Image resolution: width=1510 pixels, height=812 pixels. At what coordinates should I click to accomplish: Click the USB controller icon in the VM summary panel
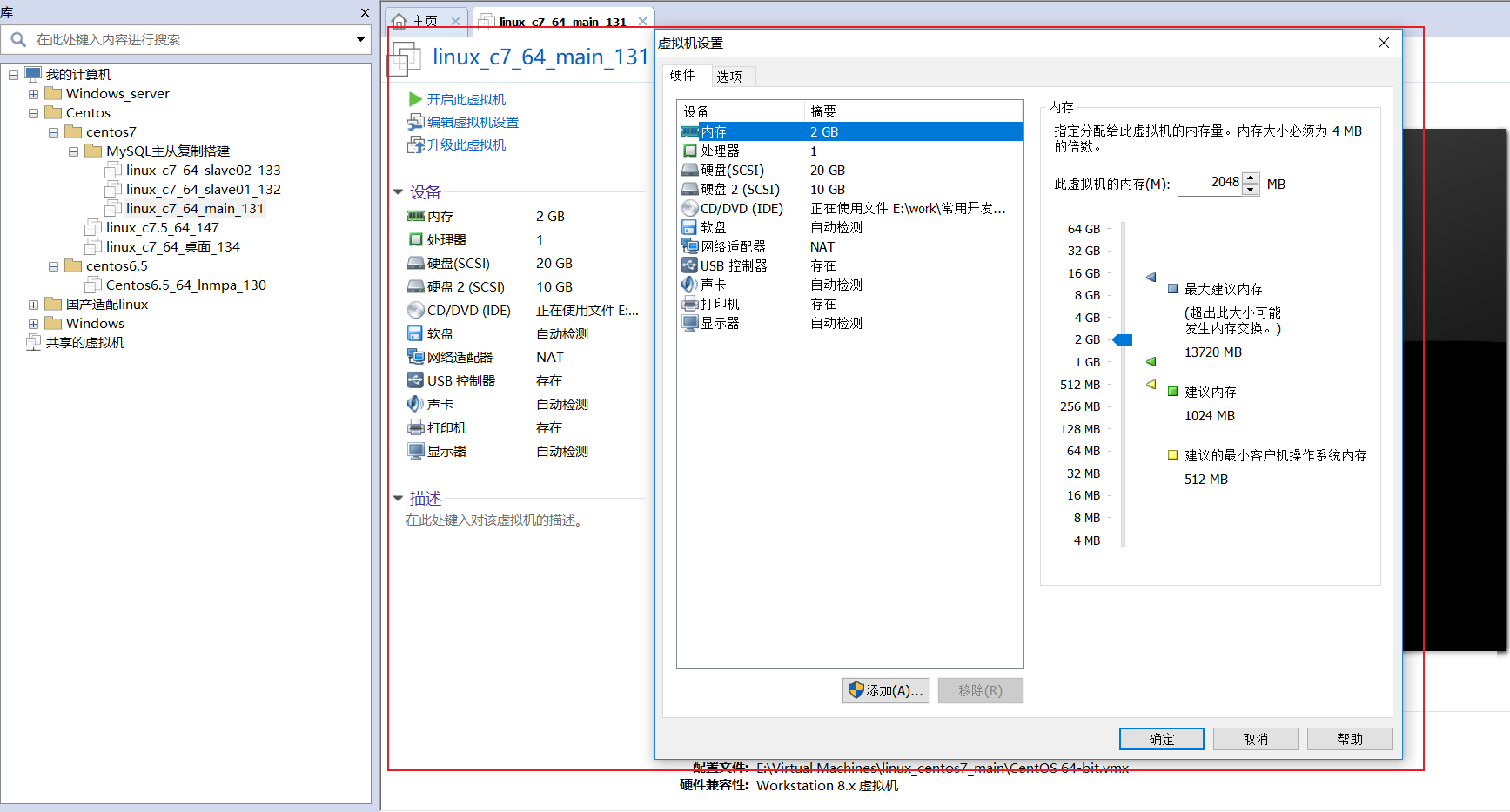tap(416, 380)
